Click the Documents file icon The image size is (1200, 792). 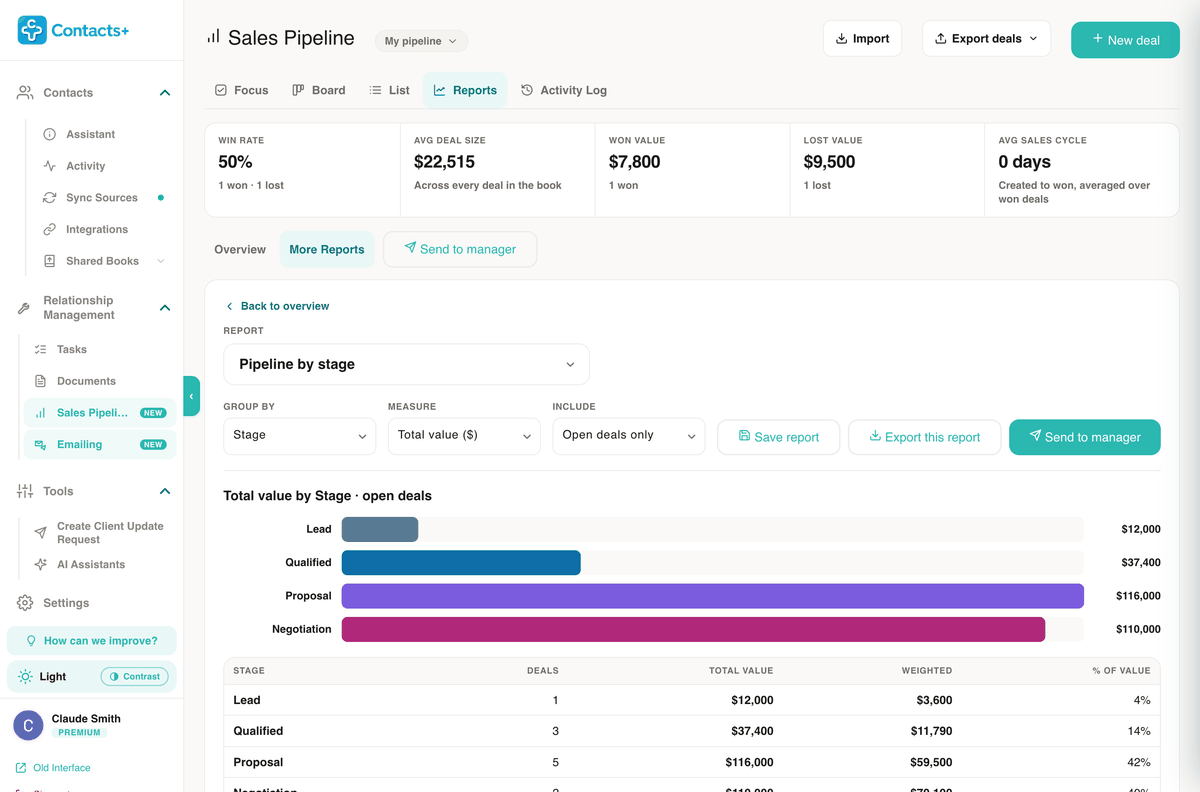[40, 381]
